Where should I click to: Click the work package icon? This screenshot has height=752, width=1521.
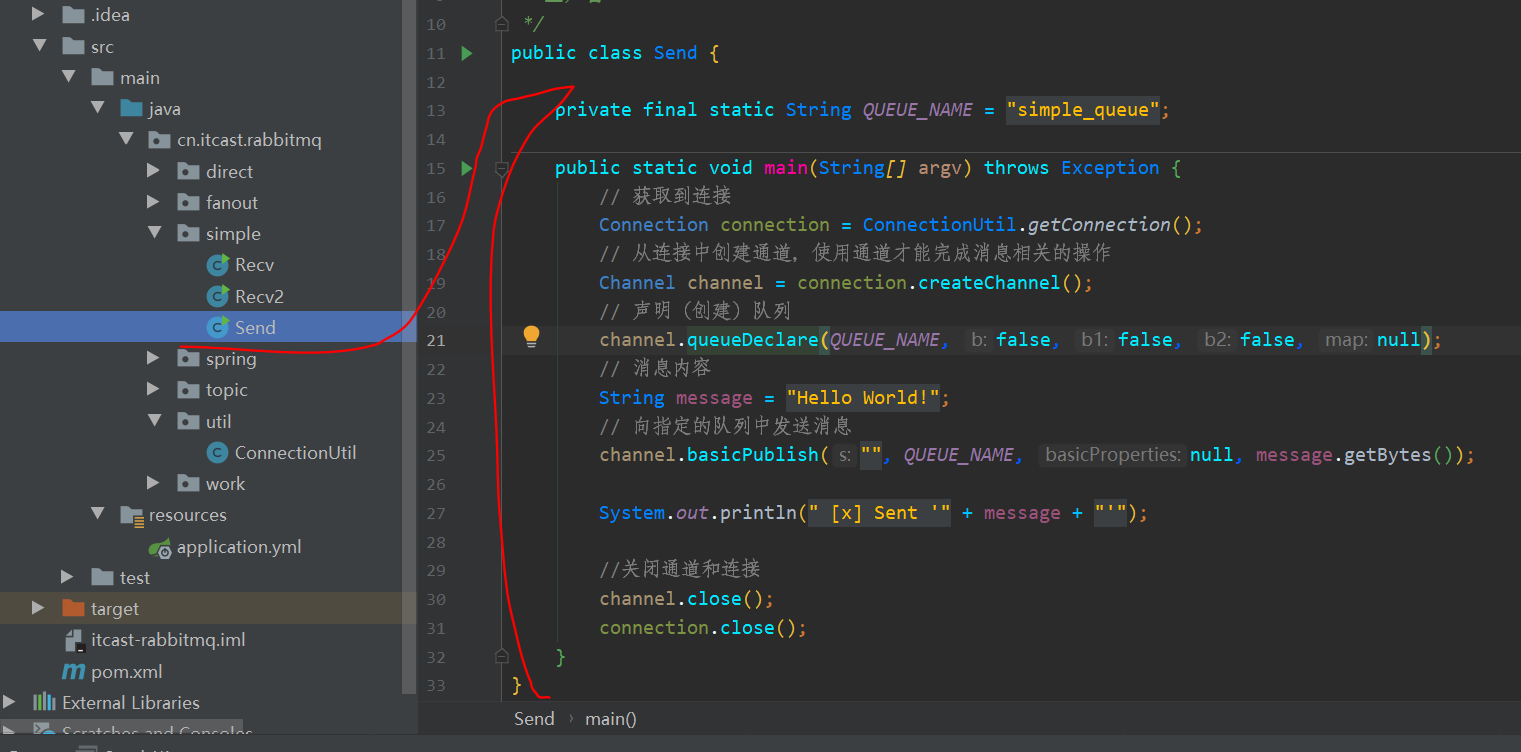pos(189,483)
